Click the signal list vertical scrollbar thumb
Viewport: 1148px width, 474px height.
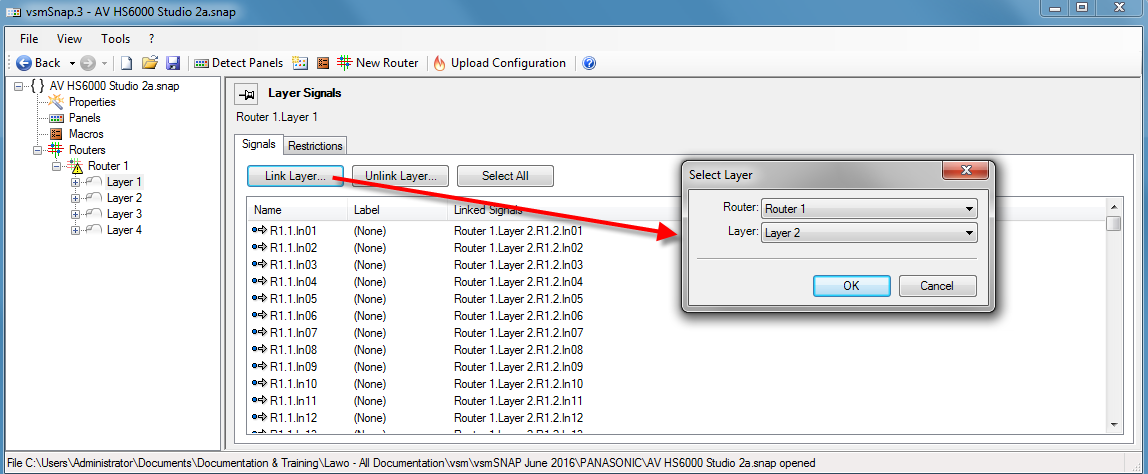(x=1113, y=223)
